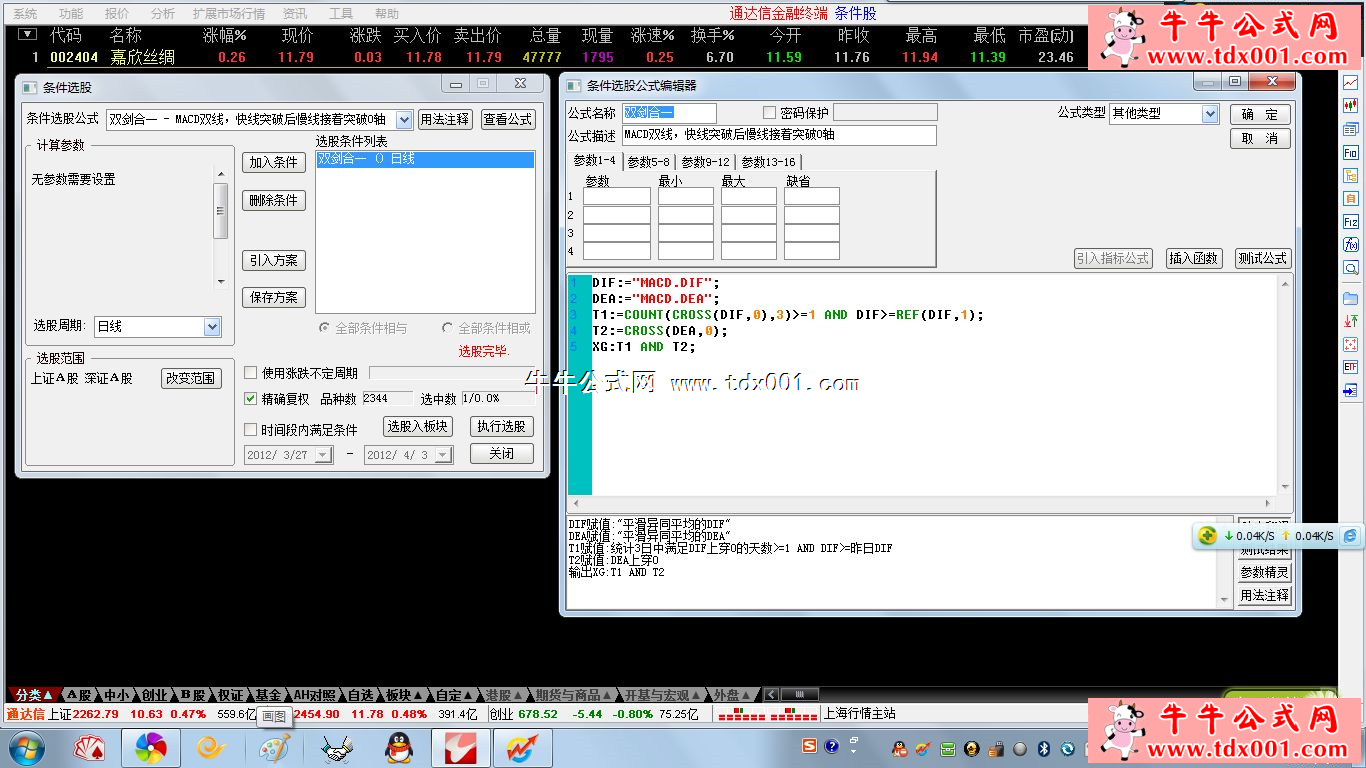Click the bottom tab bar horizontal scrollbar thumb
1366x768 pixels.
[799, 694]
